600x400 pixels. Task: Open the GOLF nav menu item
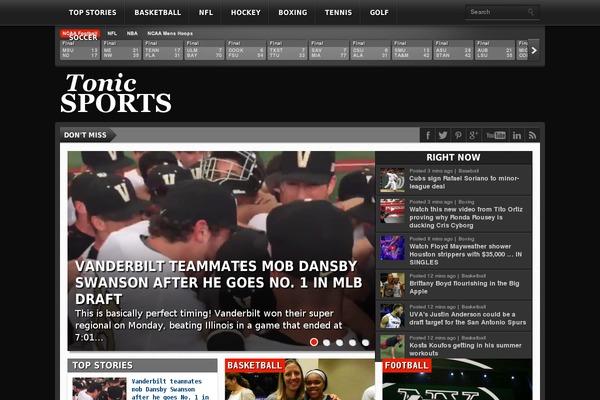[379, 13]
